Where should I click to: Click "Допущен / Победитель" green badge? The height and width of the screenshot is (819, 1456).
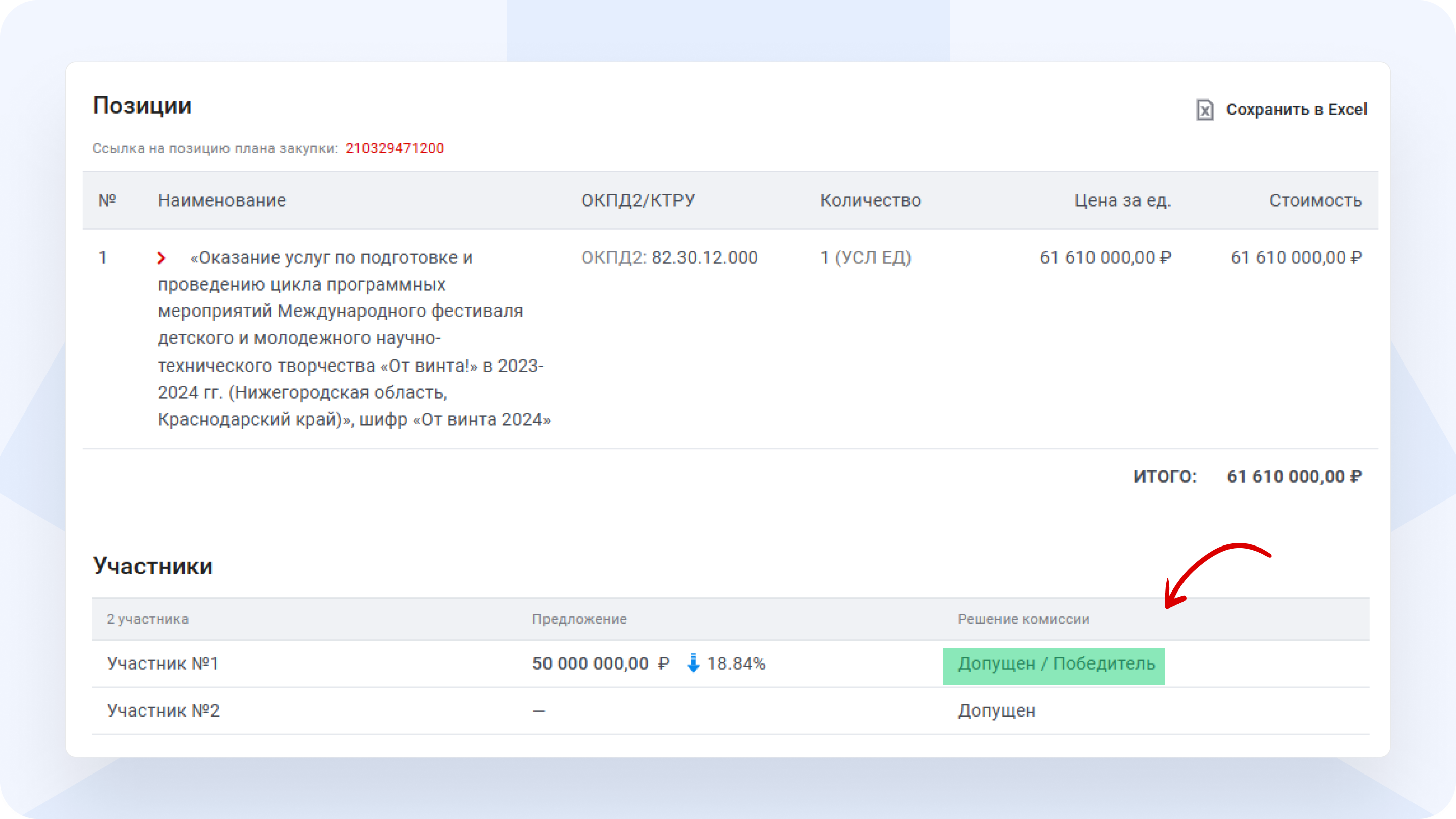(x=1054, y=665)
